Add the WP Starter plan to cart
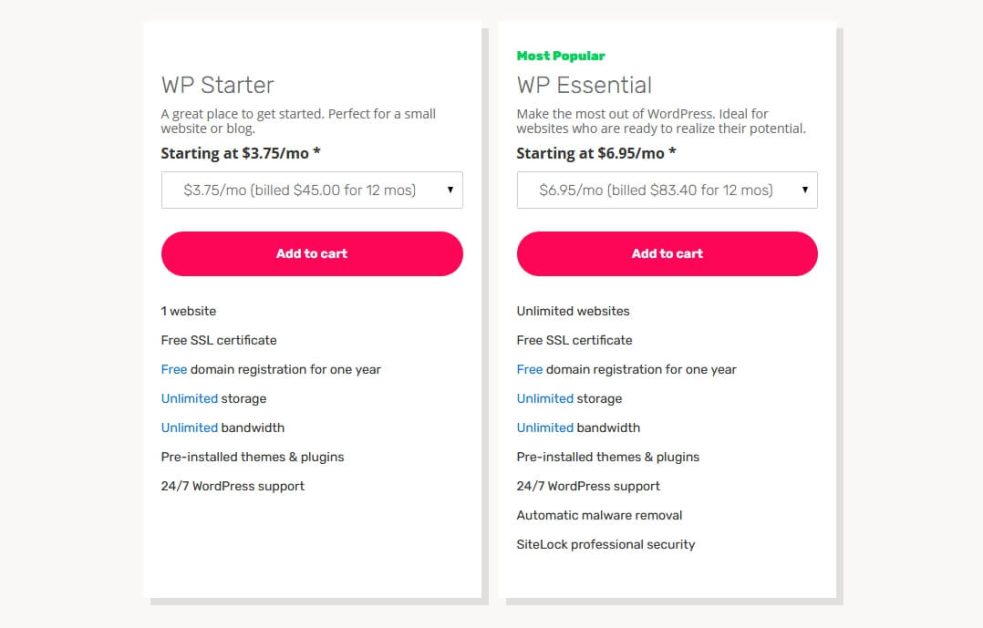The height and width of the screenshot is (628, 983). 311,253
